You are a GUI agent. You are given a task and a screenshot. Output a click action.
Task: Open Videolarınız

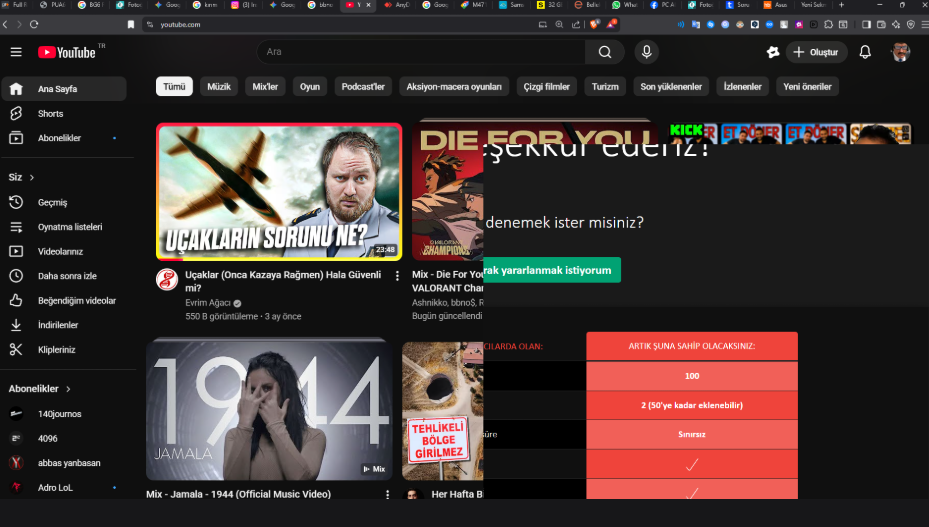(64, 251)
